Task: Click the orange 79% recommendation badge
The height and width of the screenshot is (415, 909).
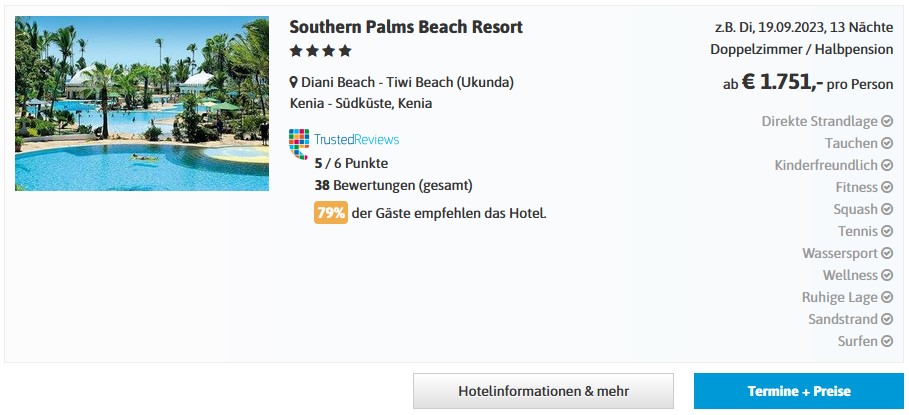Action: (x=331, y=213)
